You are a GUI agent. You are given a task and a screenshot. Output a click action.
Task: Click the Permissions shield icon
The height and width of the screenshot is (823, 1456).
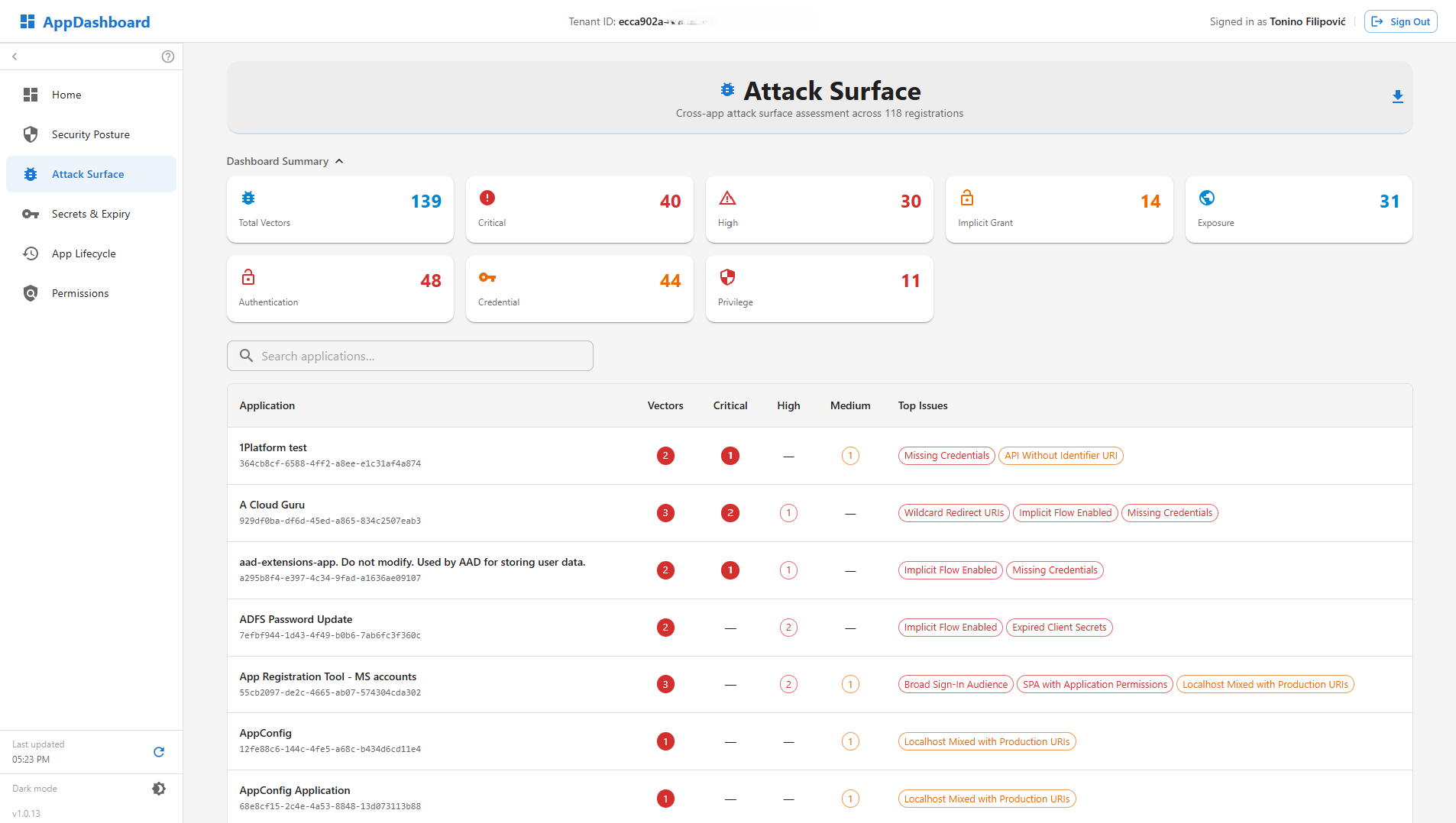[x=31, y=293]
